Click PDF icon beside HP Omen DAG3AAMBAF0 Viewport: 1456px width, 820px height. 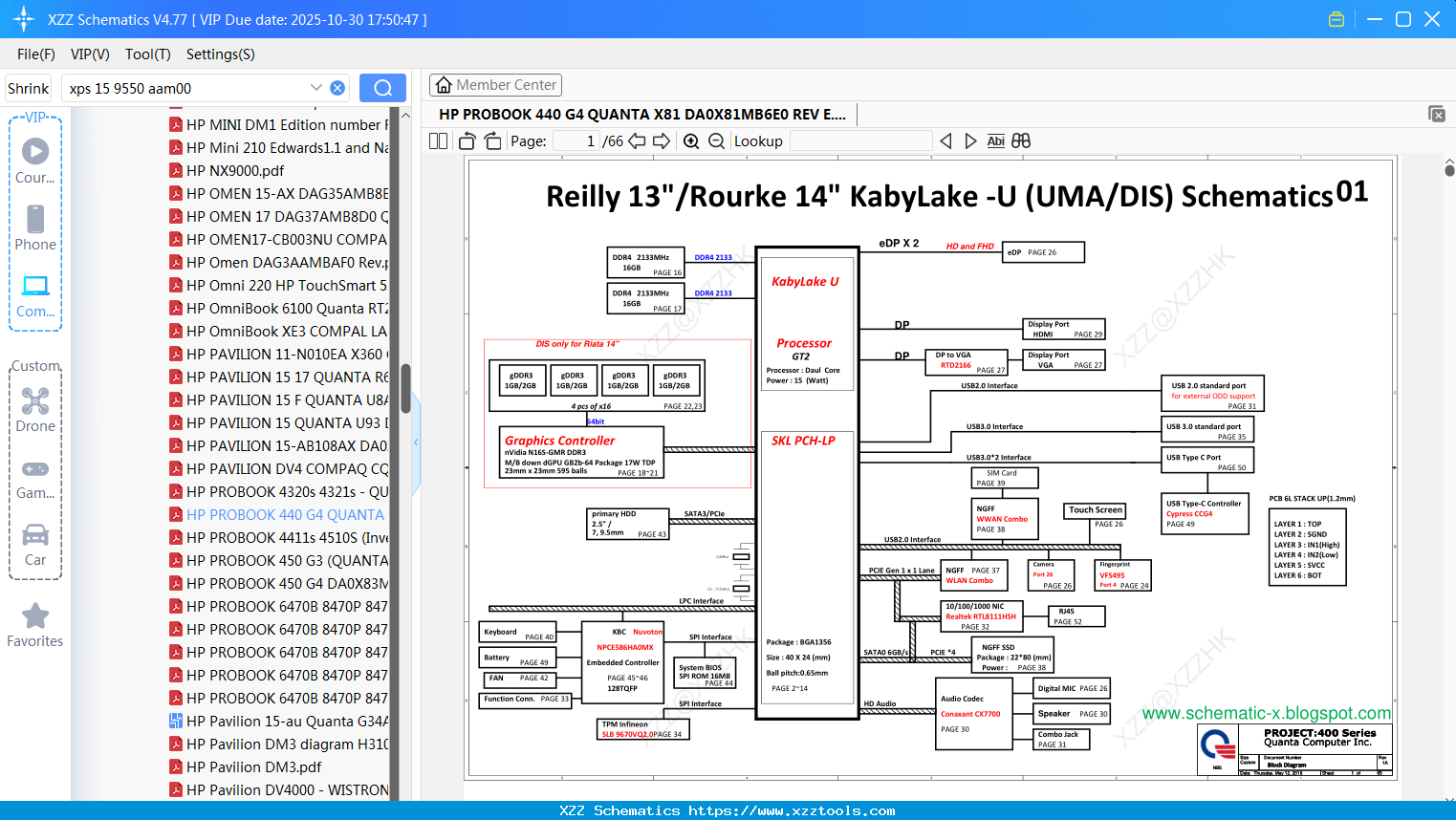(176, 262)
